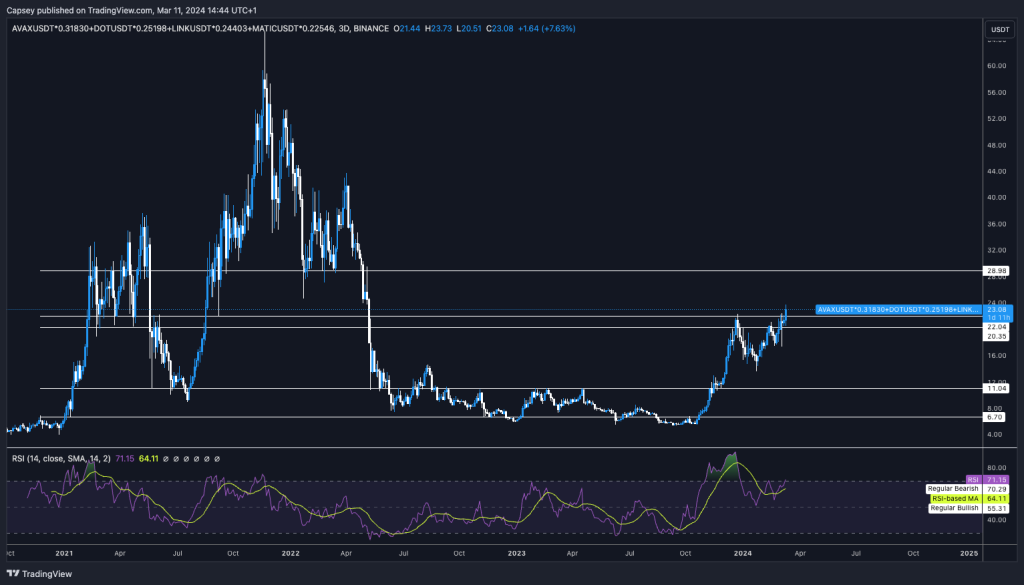Select the 28.98 horizontal line price label

click(x=997, y=270)
